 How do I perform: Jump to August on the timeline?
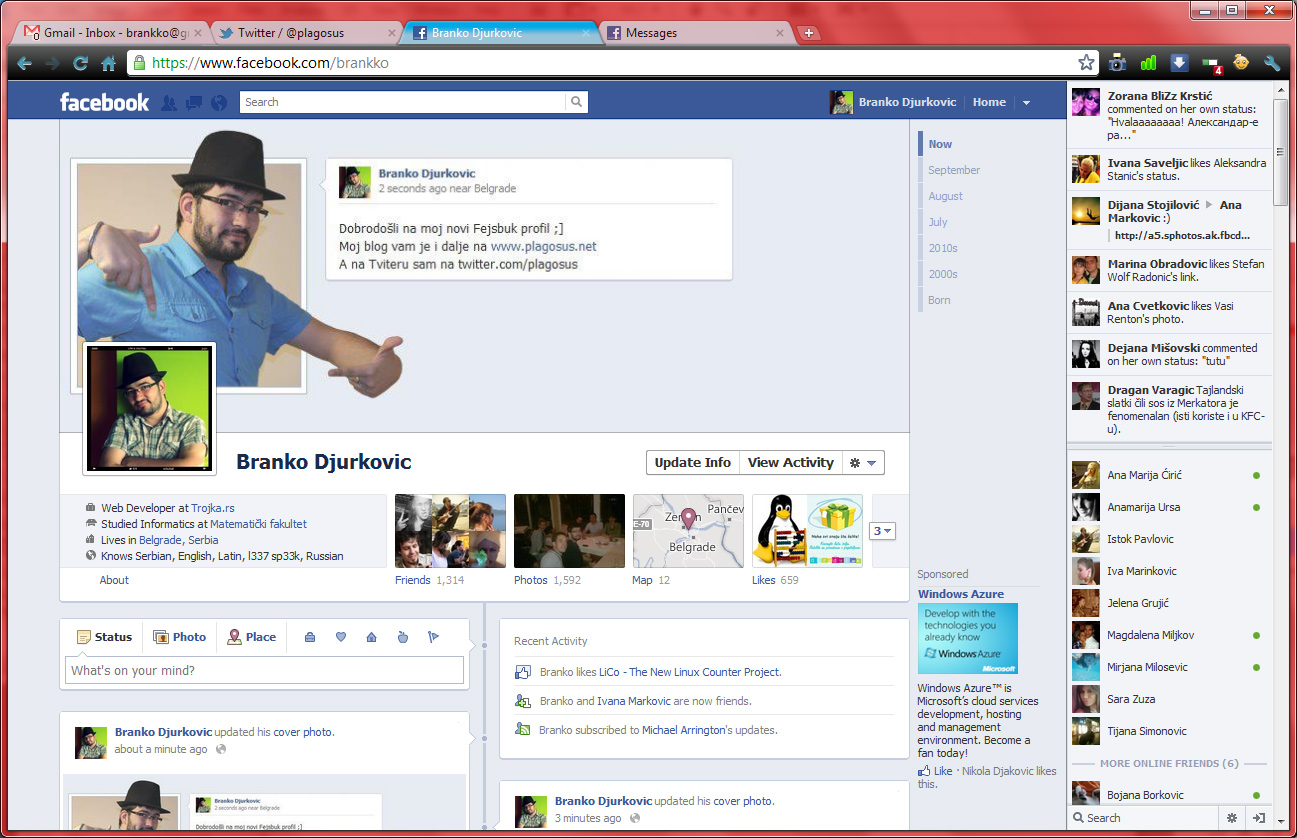945,196
